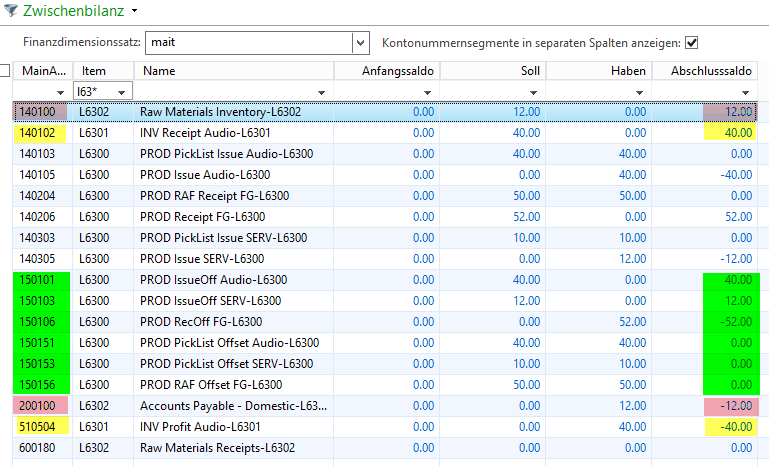Expand the Soll filter dropdown arrow
Viewport: 769px width, 466px height.
point(533,92)
